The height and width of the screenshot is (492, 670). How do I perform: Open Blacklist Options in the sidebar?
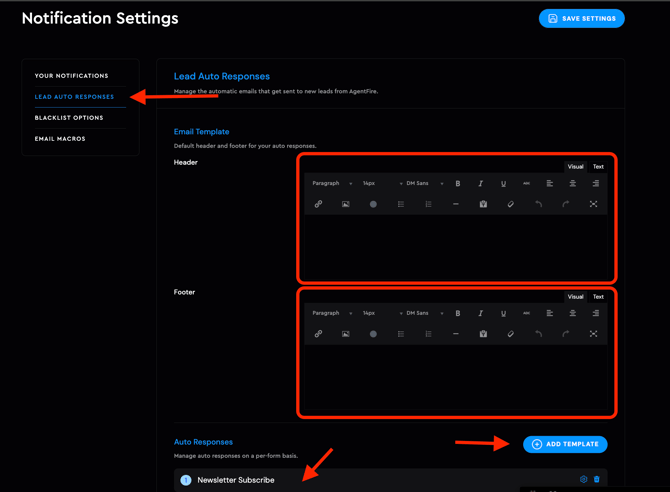pyautogui.click(x=69, y=118)
